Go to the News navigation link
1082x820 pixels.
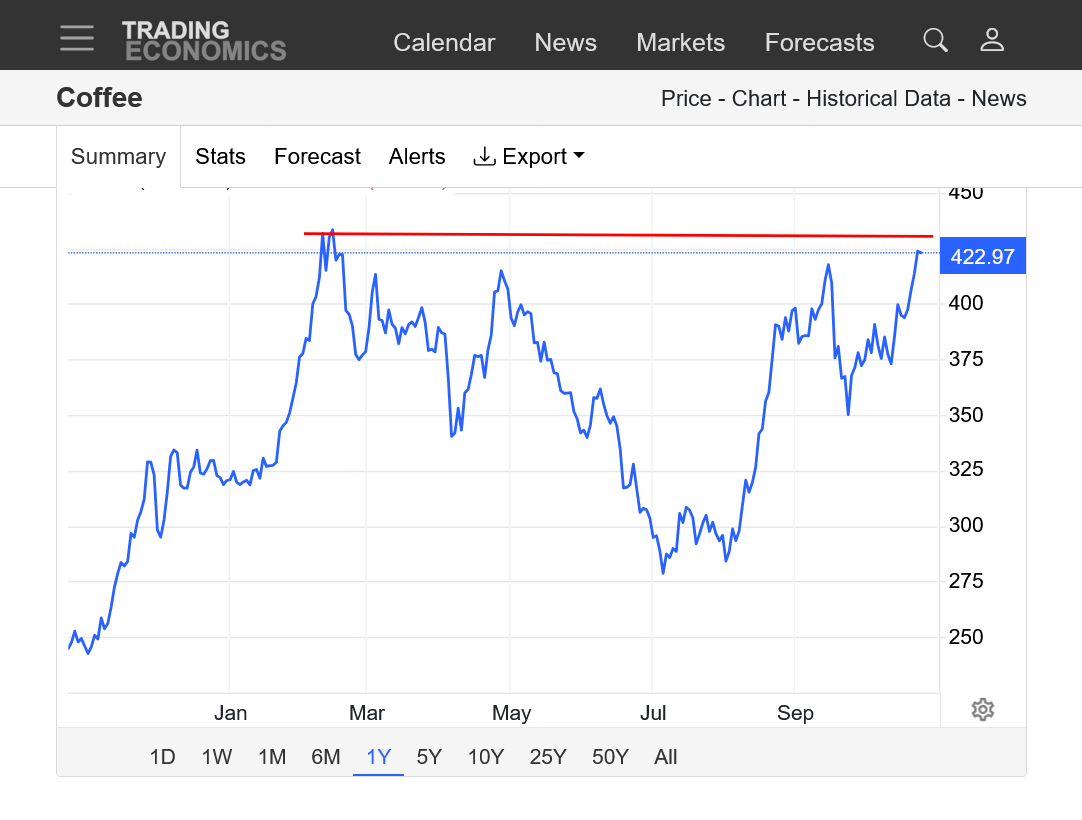point(565,43)
